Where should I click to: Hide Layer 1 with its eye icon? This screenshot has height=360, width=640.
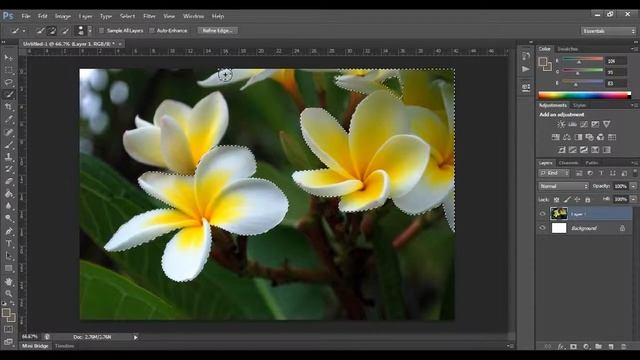pos(542,213)
